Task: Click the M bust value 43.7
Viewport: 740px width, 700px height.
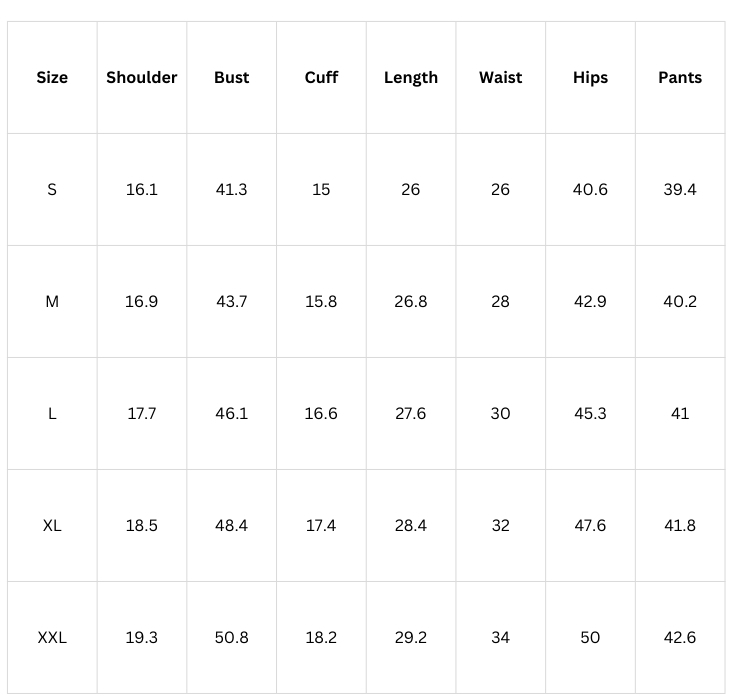Action: [x=231, y=301]
